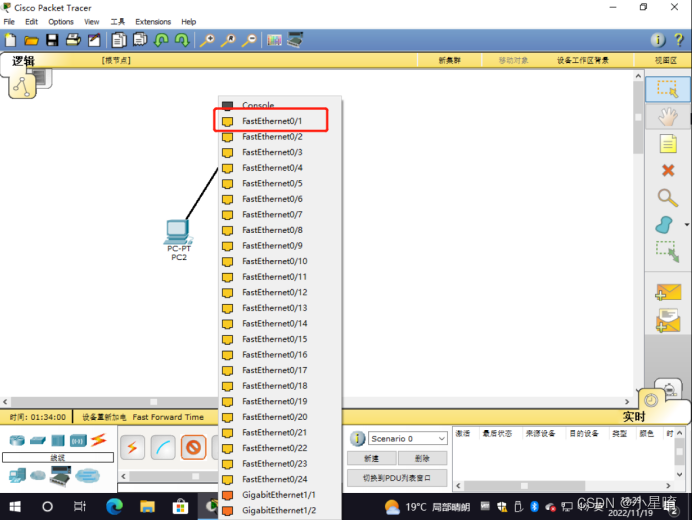Select the Routers device category icon
Screen dimensions: 693x520
pyautogui.click(x=17, y=440)
